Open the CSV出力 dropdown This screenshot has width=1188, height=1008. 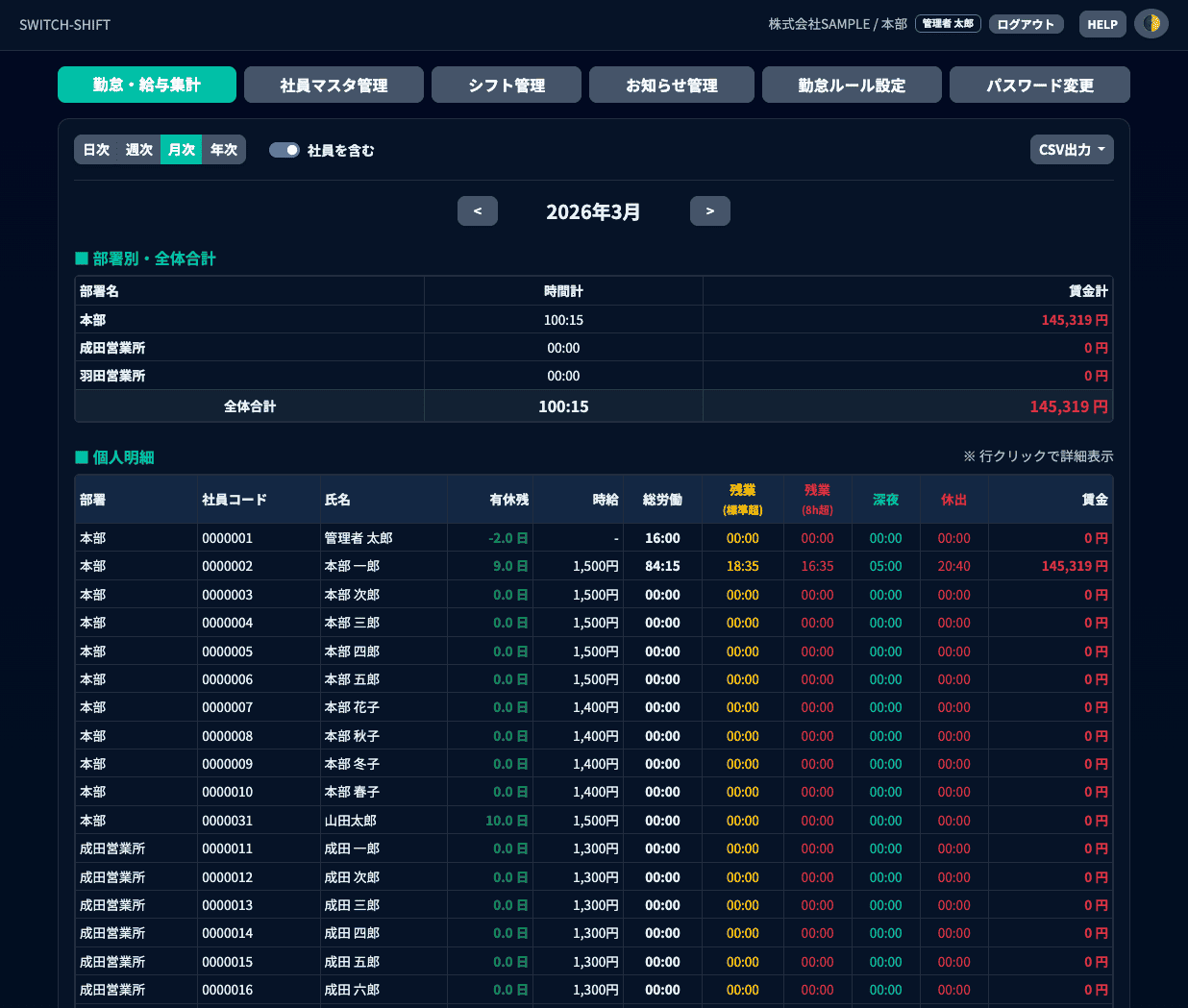pos(1071,150)
